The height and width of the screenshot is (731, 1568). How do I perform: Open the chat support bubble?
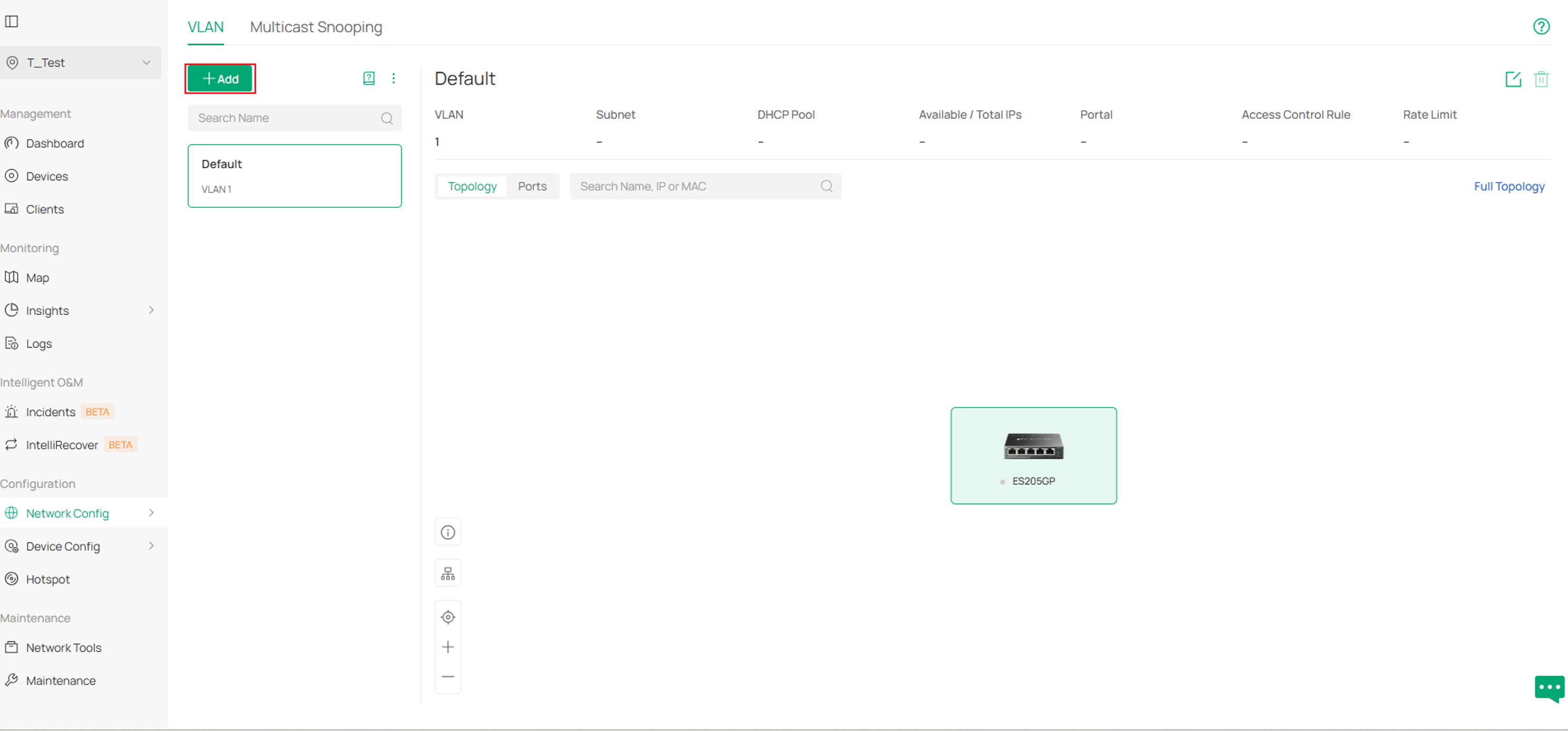(1549, 689)
